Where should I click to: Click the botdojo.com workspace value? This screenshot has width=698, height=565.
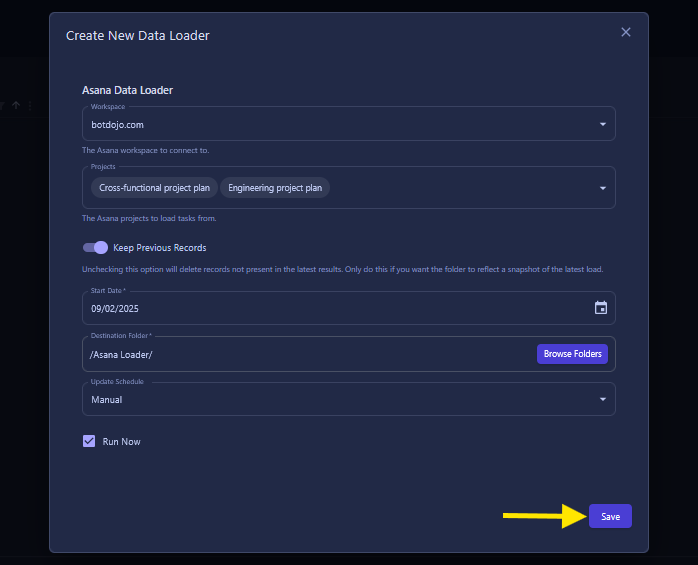118,126
